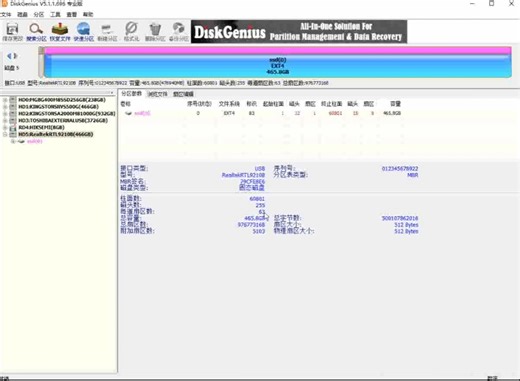Open the 查看 (View) menu
The image size is (520, 381).
click(72, 14)
